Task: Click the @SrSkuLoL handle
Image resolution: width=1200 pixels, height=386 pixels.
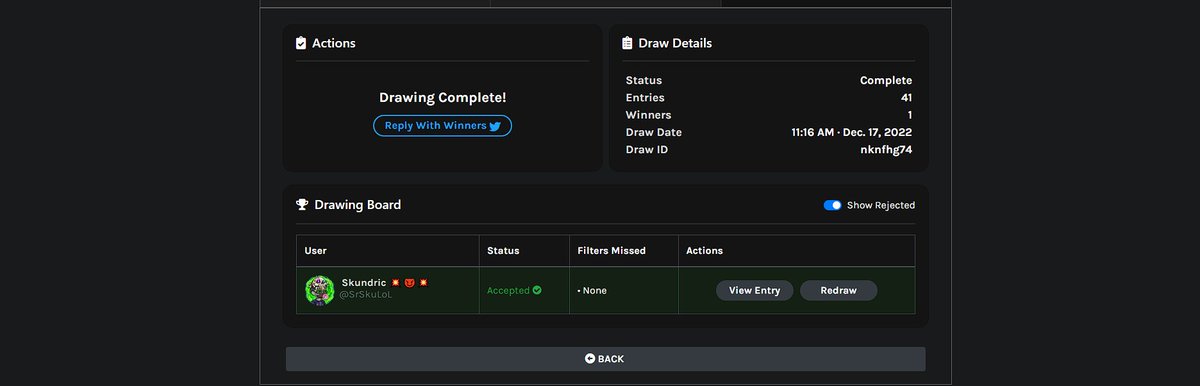Action: pyautogui.click(x=365, y=296)
